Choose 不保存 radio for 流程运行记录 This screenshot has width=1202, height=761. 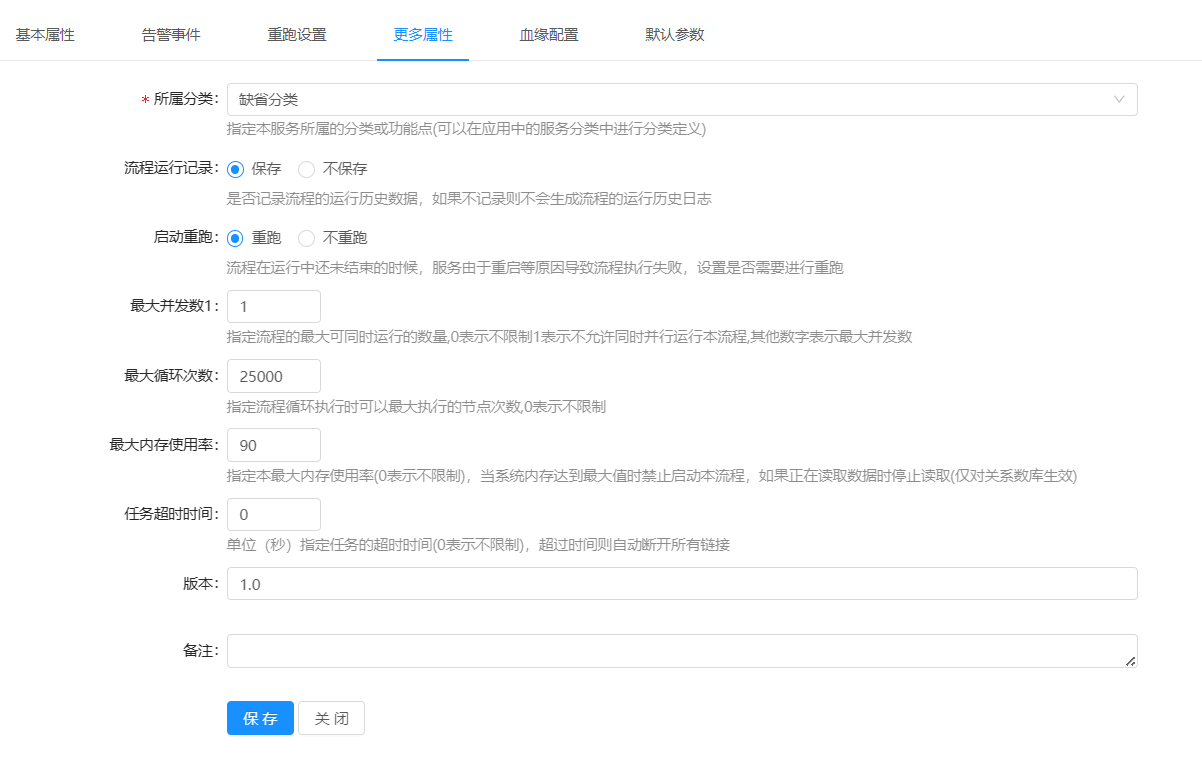[307, 169]
